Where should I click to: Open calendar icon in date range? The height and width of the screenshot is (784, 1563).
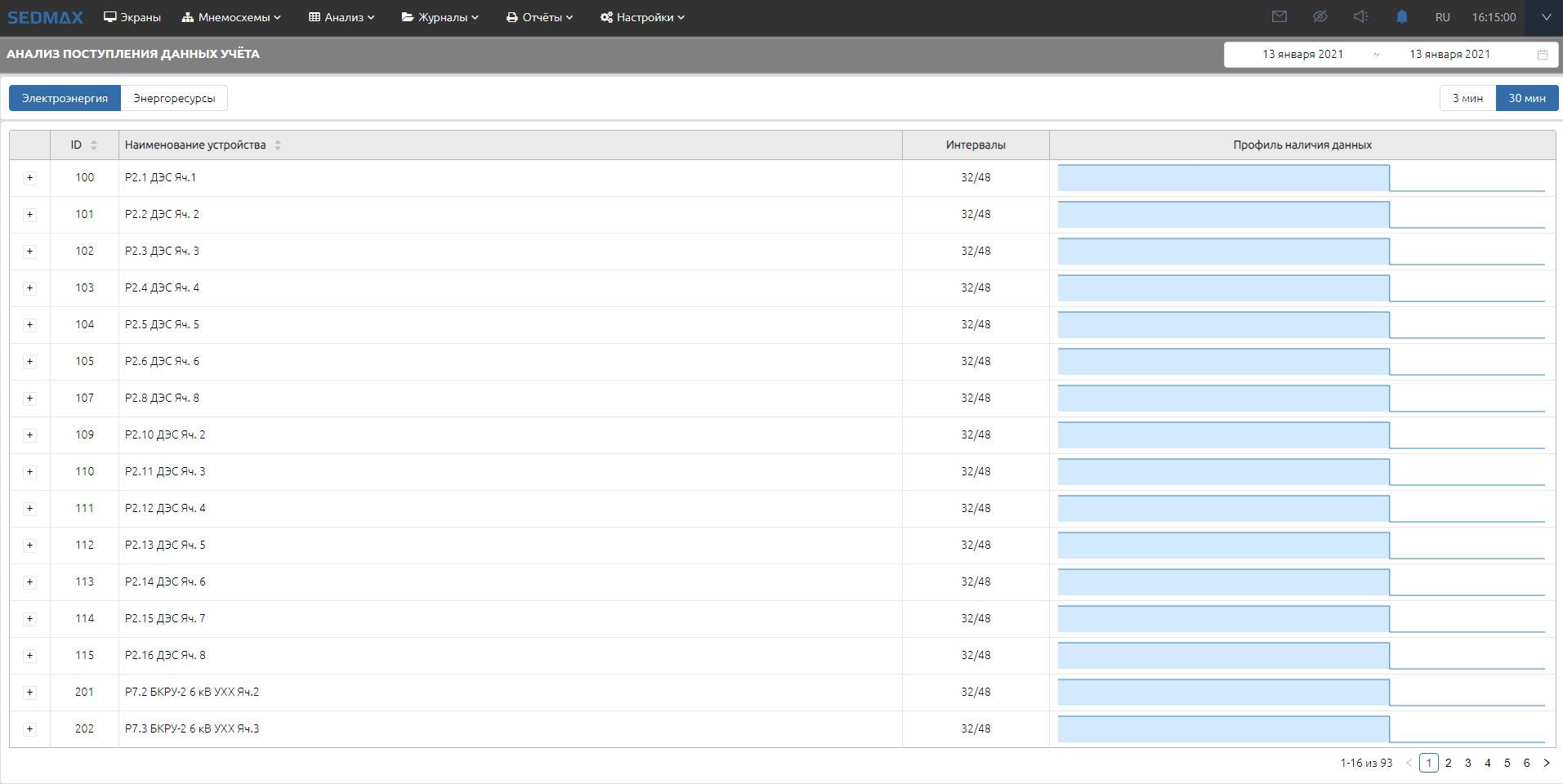pos(1543,55)
